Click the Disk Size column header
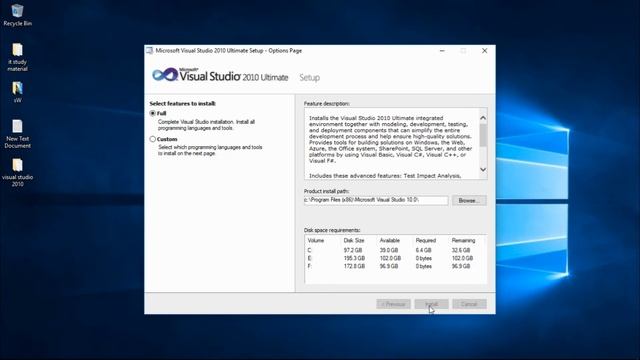 click(x=354, y=240)
